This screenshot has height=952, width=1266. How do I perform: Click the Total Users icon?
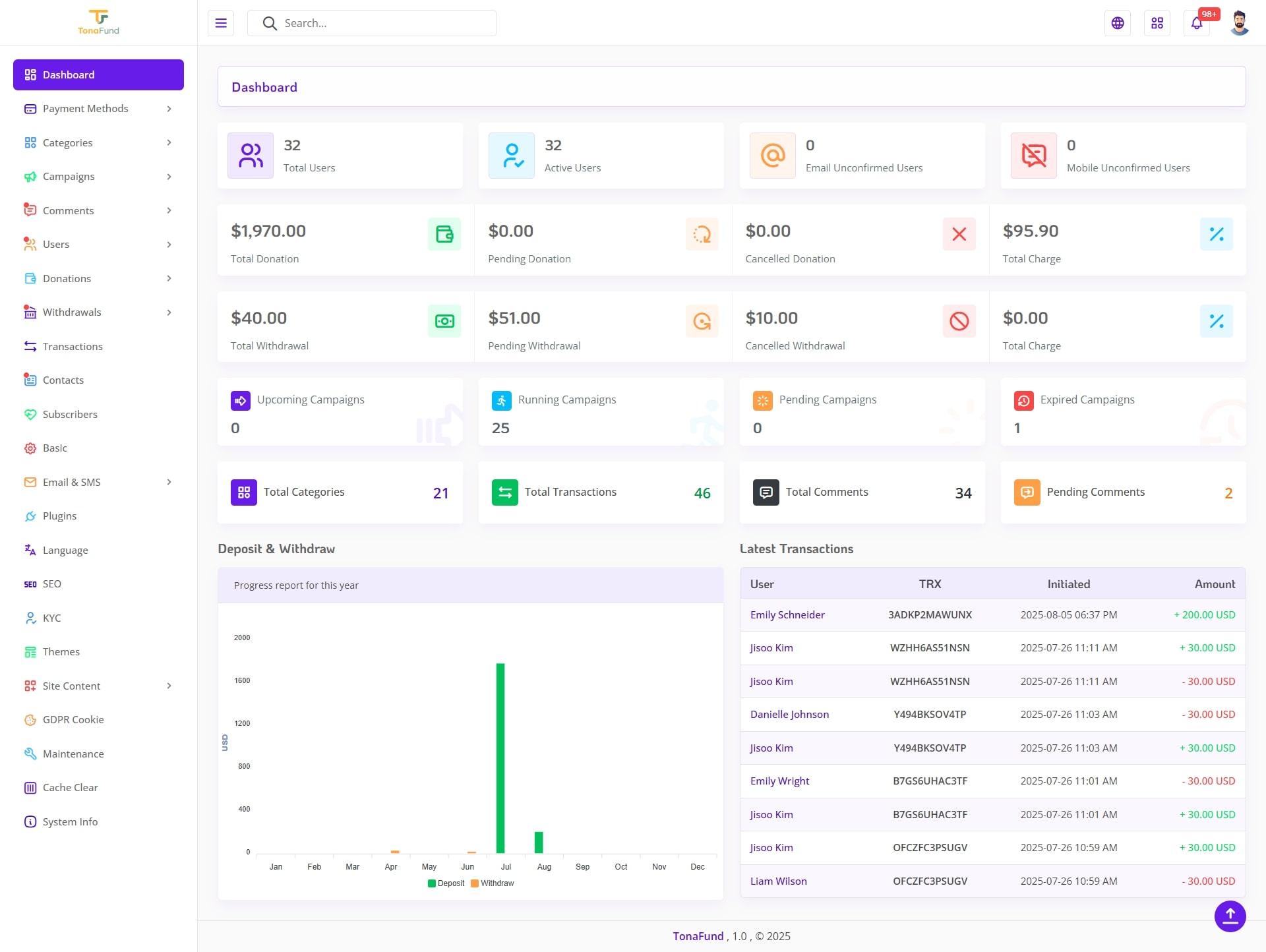pyautogui.click(x=251, y=156)
